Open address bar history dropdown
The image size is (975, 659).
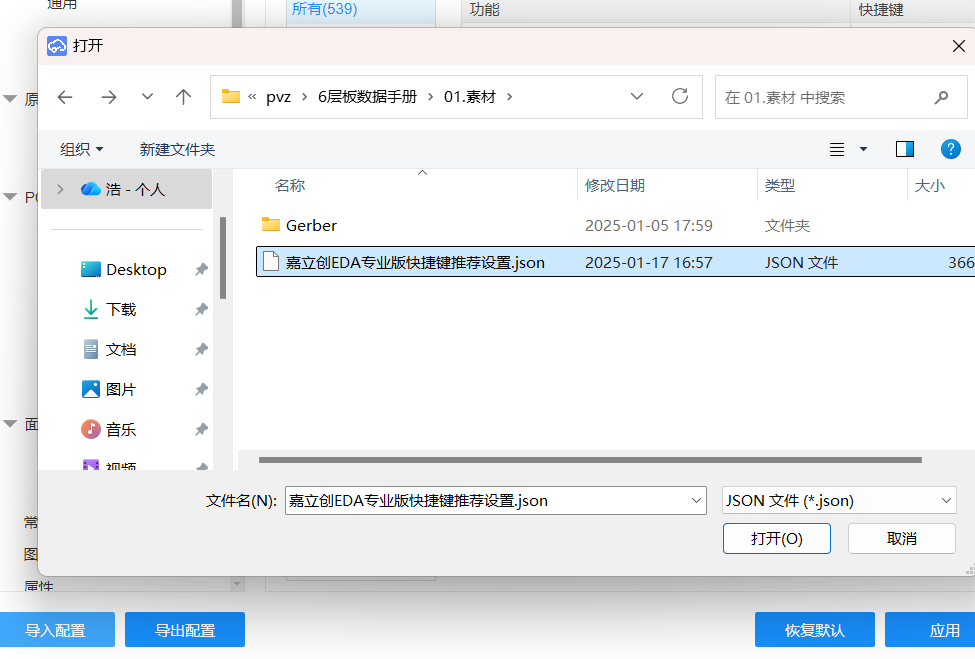637,96
